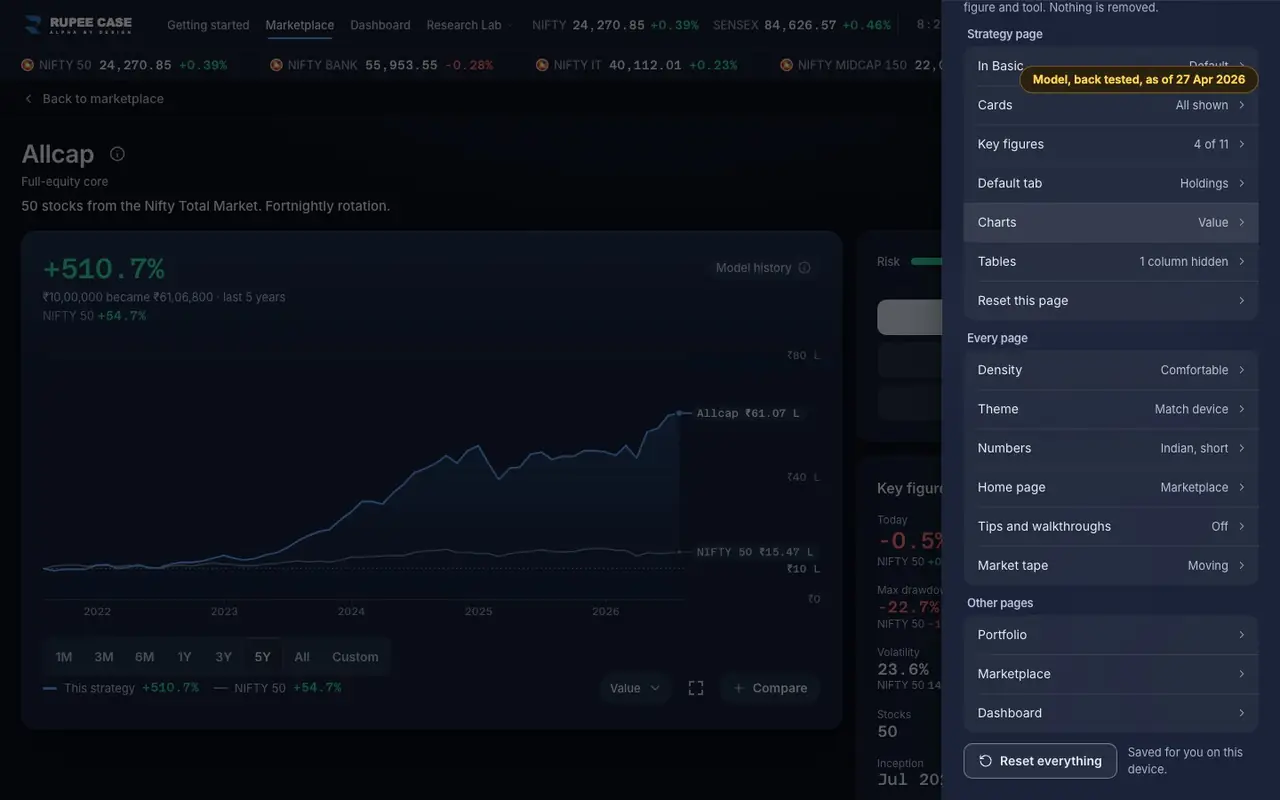The width and height of the screenshot is (1280, 800).
Task: Click the NIFTY 50 ticker coin icon
Action: coord(28,65)
